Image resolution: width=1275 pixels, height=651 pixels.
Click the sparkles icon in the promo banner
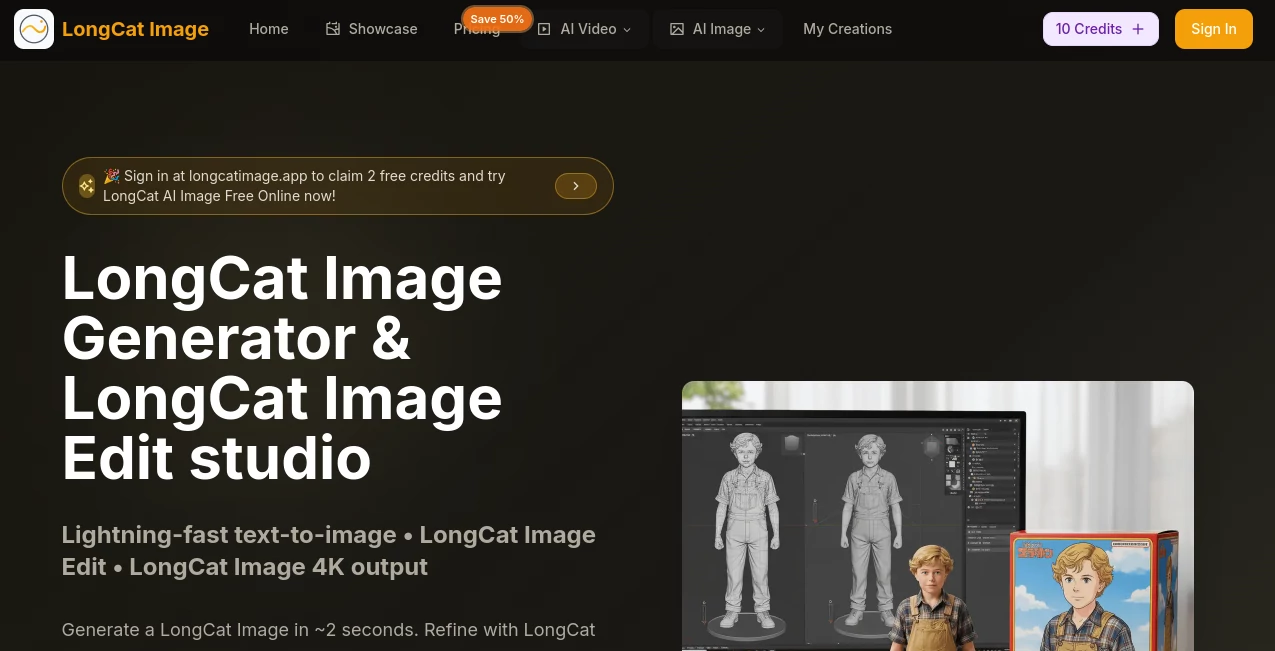tap(87, 186)
